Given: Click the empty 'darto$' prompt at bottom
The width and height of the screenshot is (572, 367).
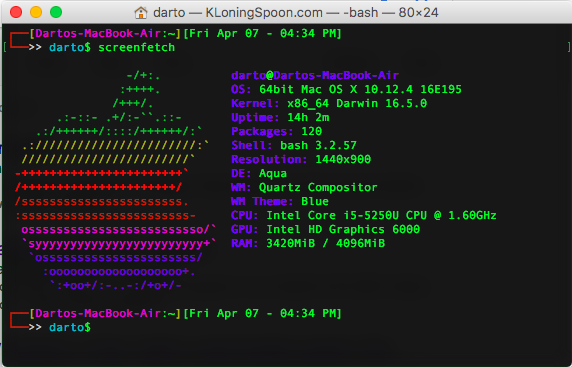Looking at the screenshot, I should [x=70, y=327].
